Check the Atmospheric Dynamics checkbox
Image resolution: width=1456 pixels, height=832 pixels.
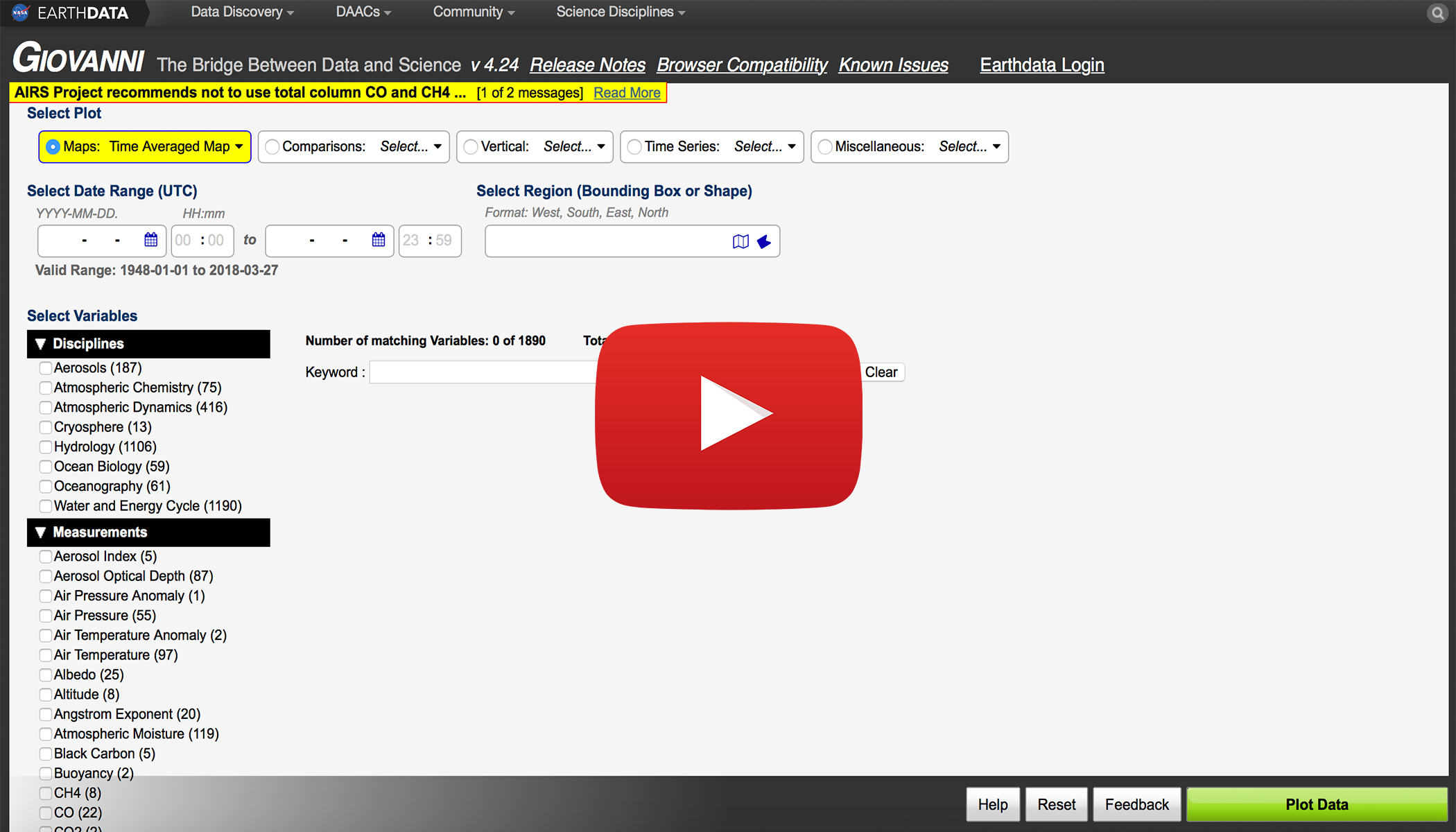click(x=46, y=408)
